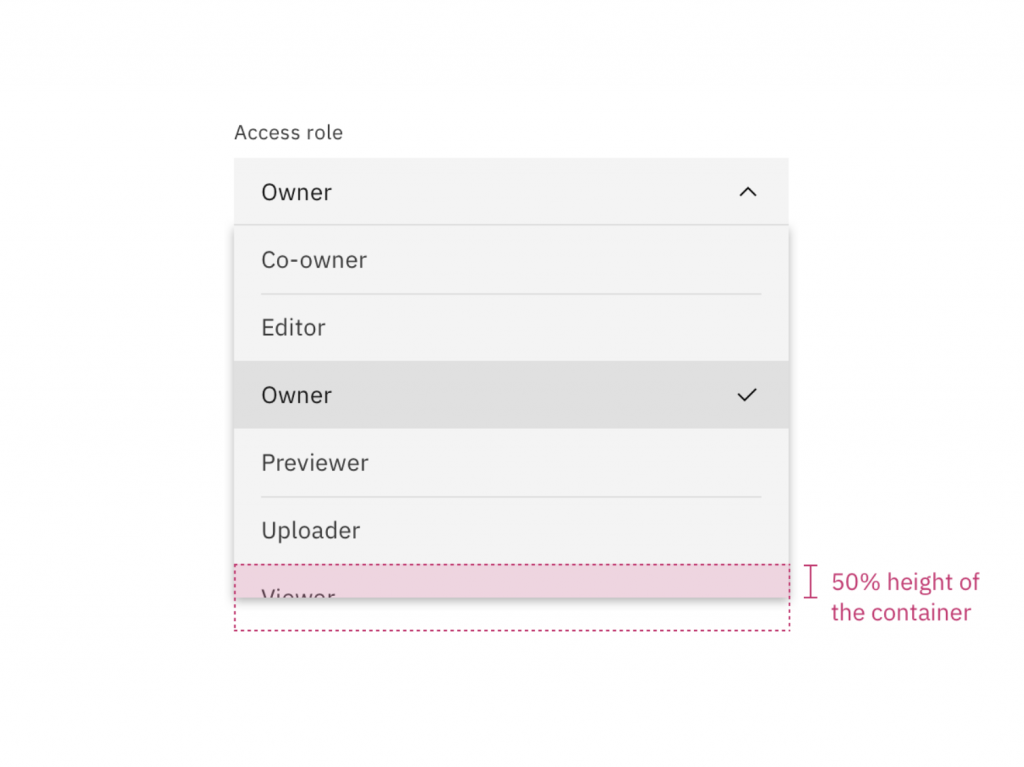Pick the Previewer role option
Viewport: 1024px width, 767px height.
[x=315, y=463]
